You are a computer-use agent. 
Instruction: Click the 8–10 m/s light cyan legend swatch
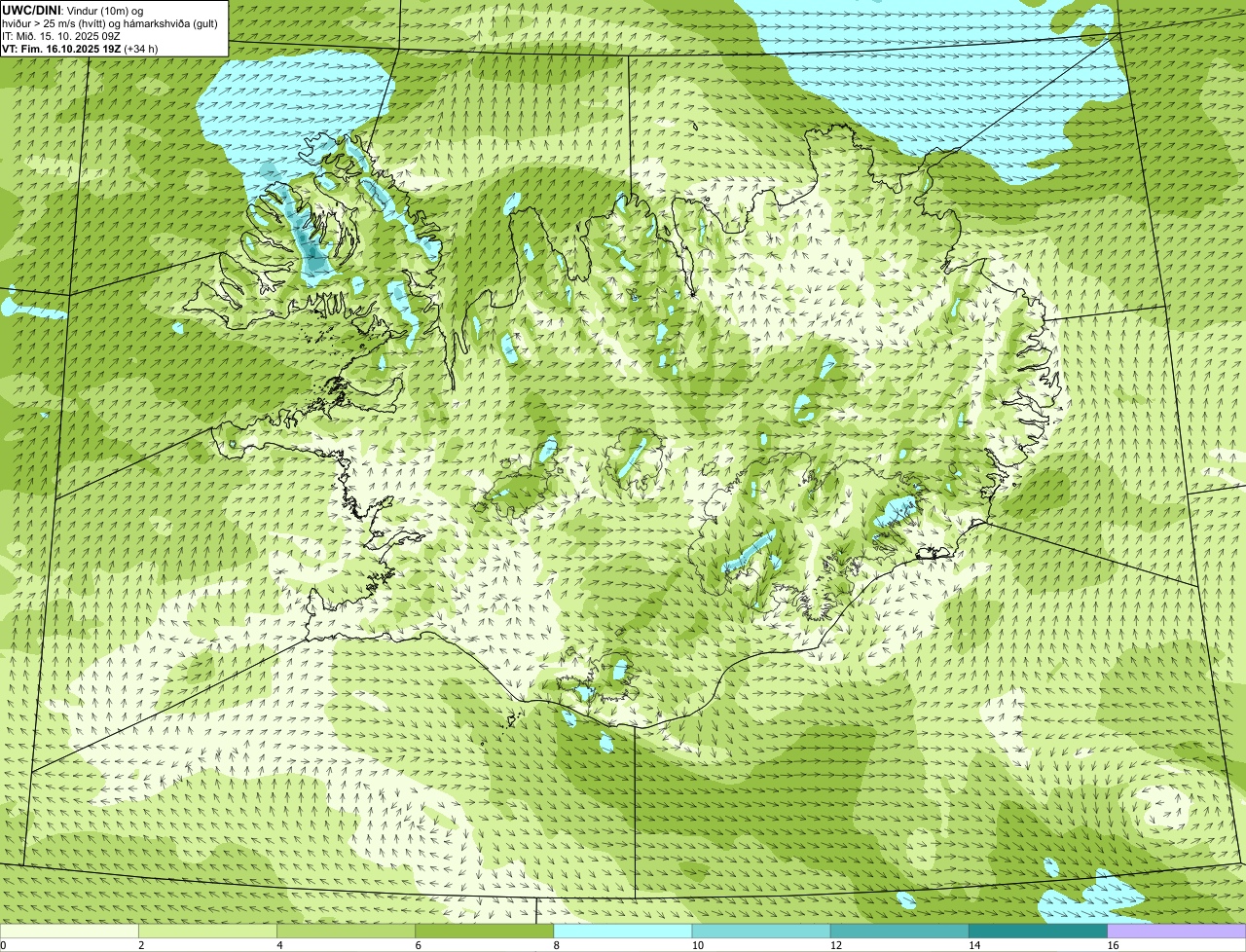click(x=623, y=932)
